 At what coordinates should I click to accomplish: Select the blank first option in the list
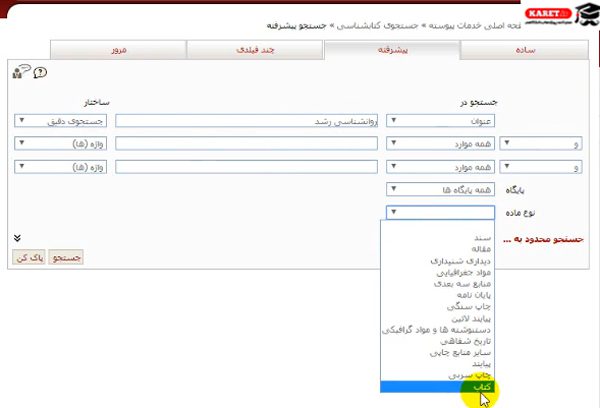coord(437,227)
